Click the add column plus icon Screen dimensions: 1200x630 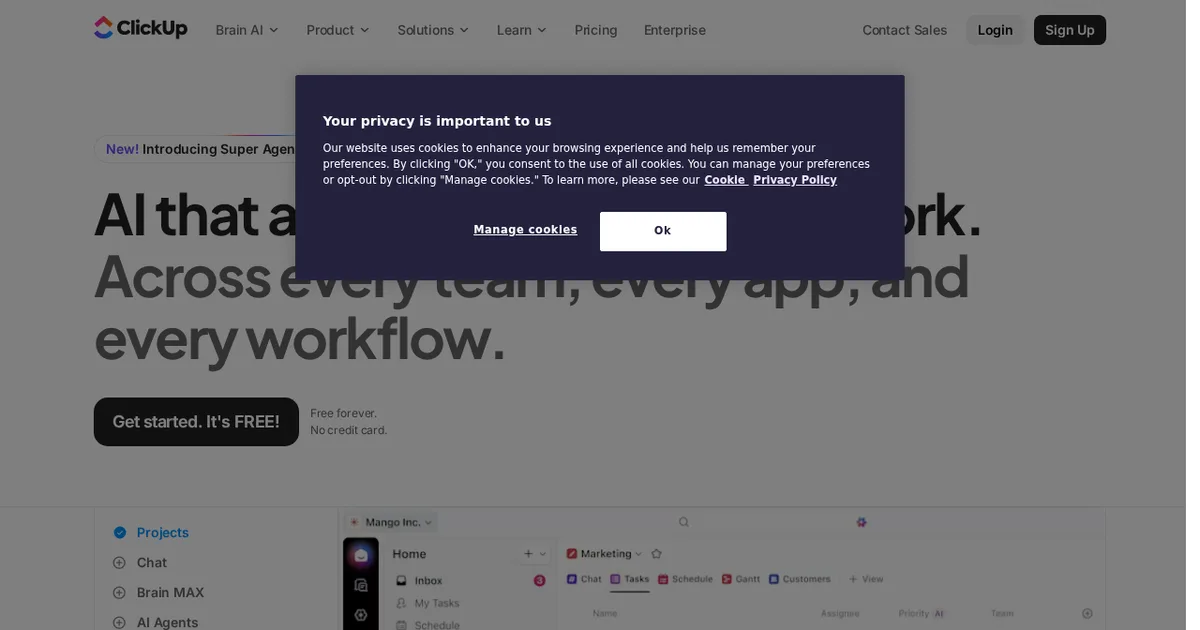pyautogui.click(x=1087, y=613)
